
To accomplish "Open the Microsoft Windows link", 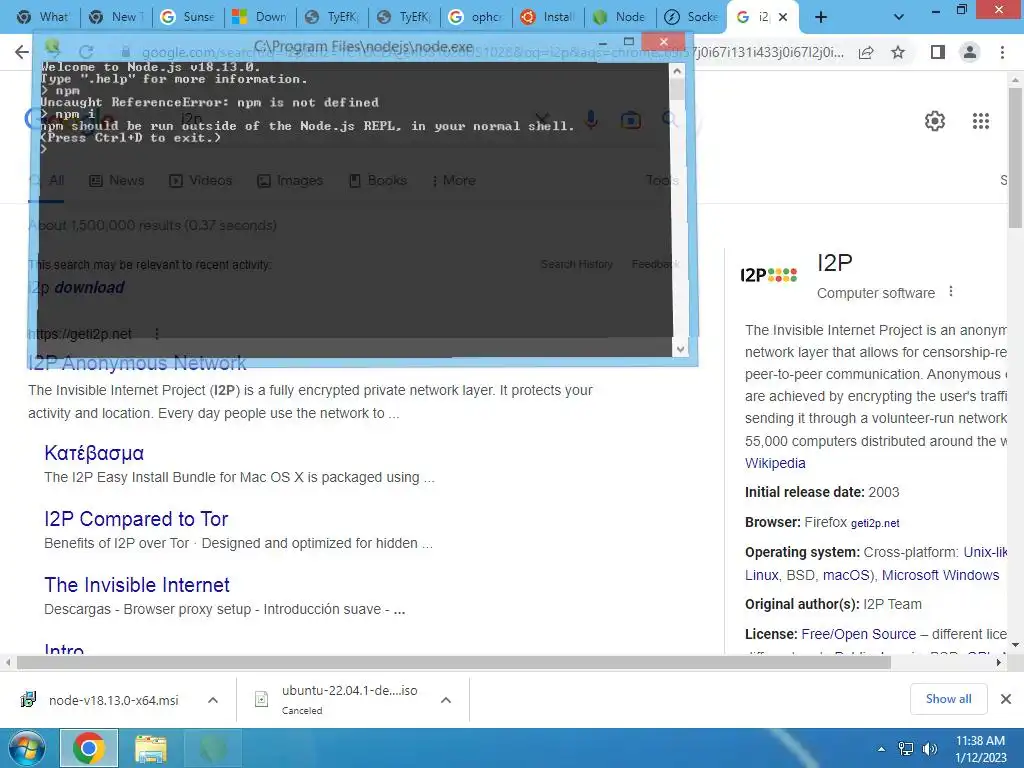I will [940, 575].
